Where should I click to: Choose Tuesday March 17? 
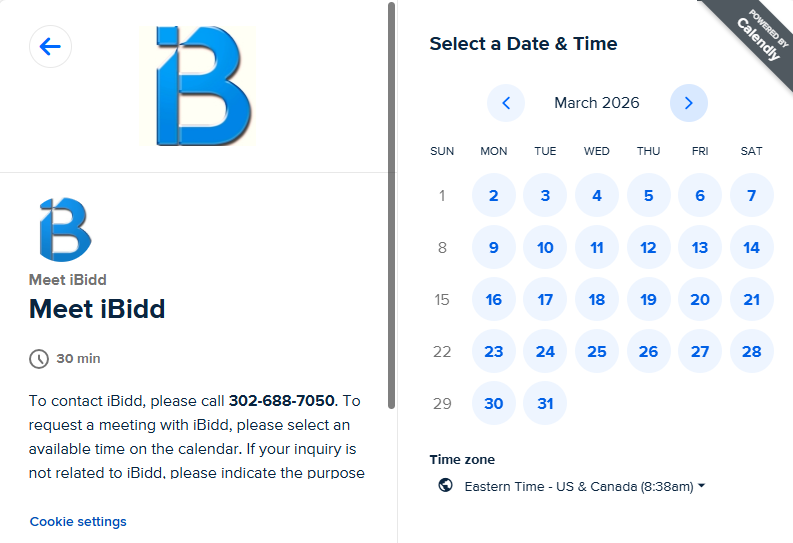[545, 300]
